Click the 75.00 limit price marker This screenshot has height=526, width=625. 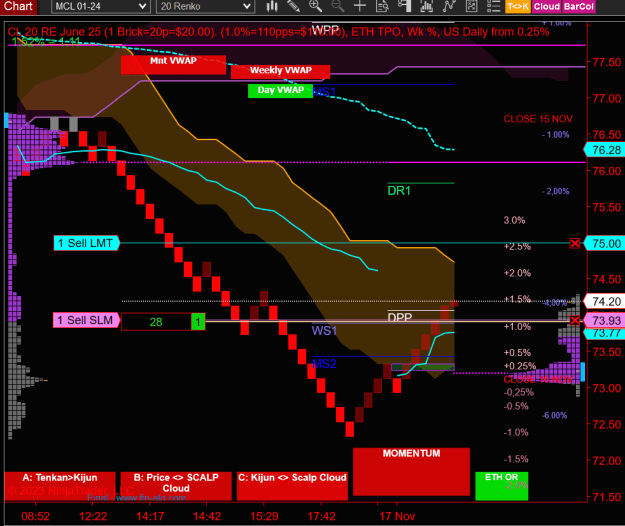pos(606,243)
